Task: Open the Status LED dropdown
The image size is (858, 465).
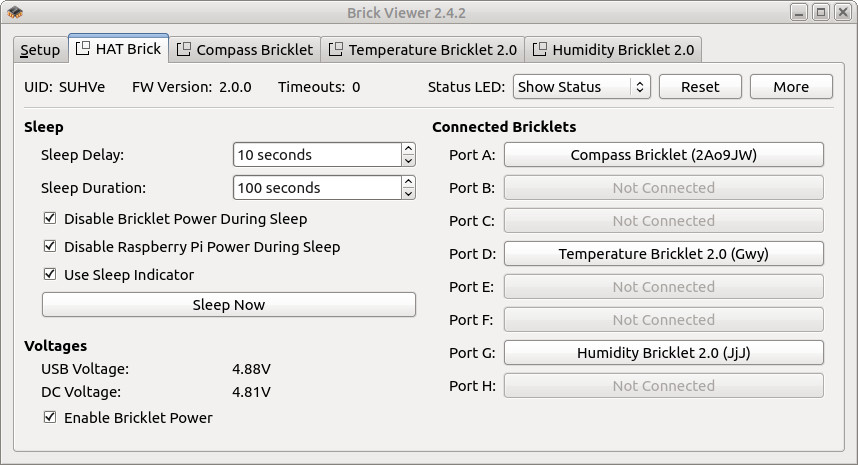Action: pos(582,87)
